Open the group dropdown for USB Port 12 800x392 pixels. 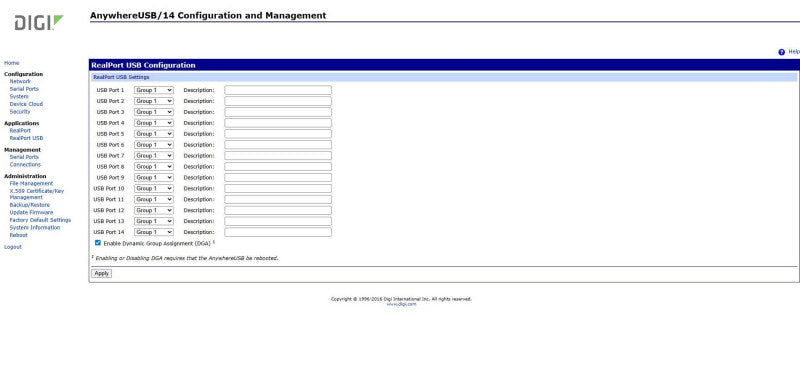[154, 210]
